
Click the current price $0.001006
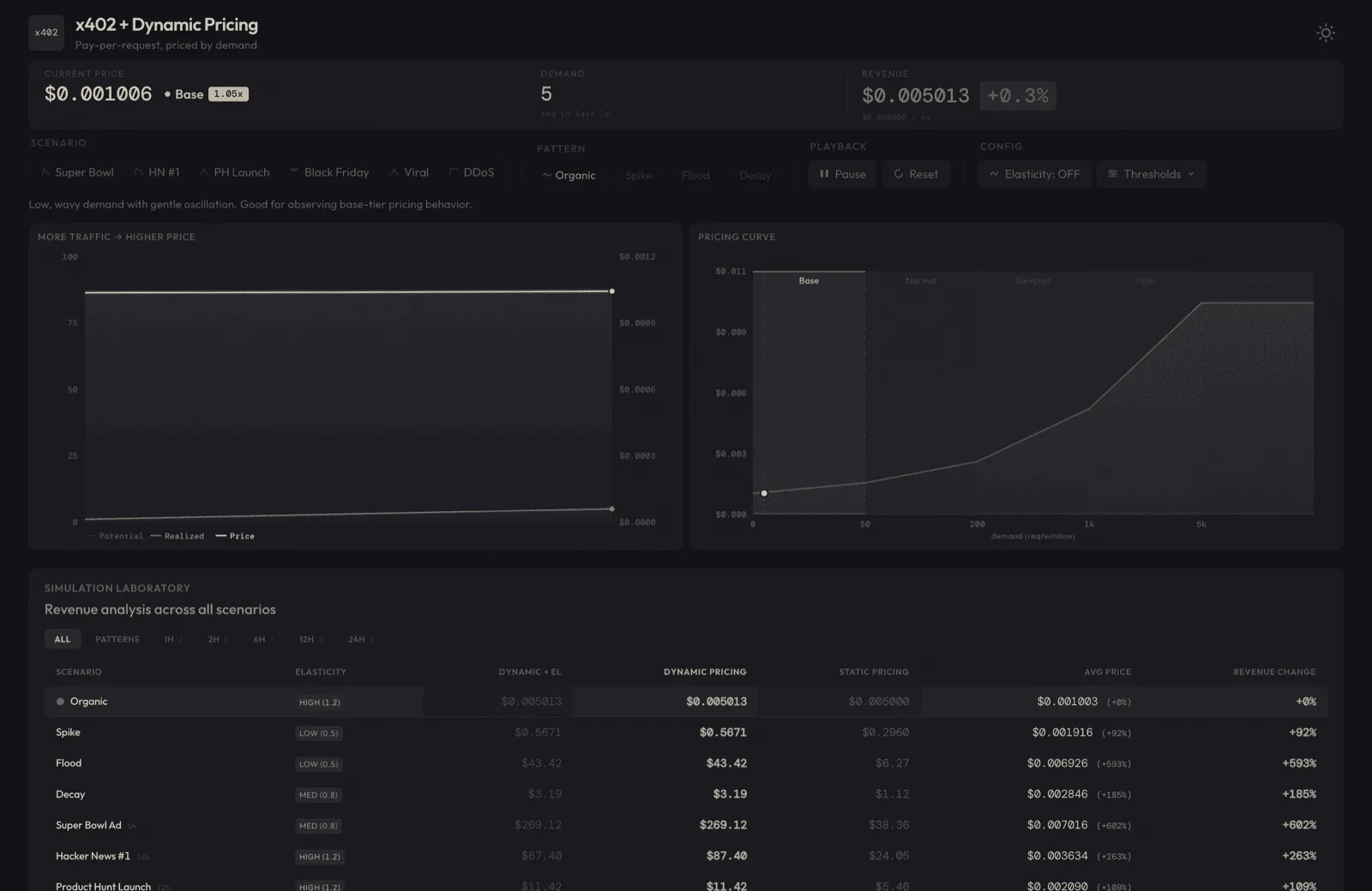[98, 94]
